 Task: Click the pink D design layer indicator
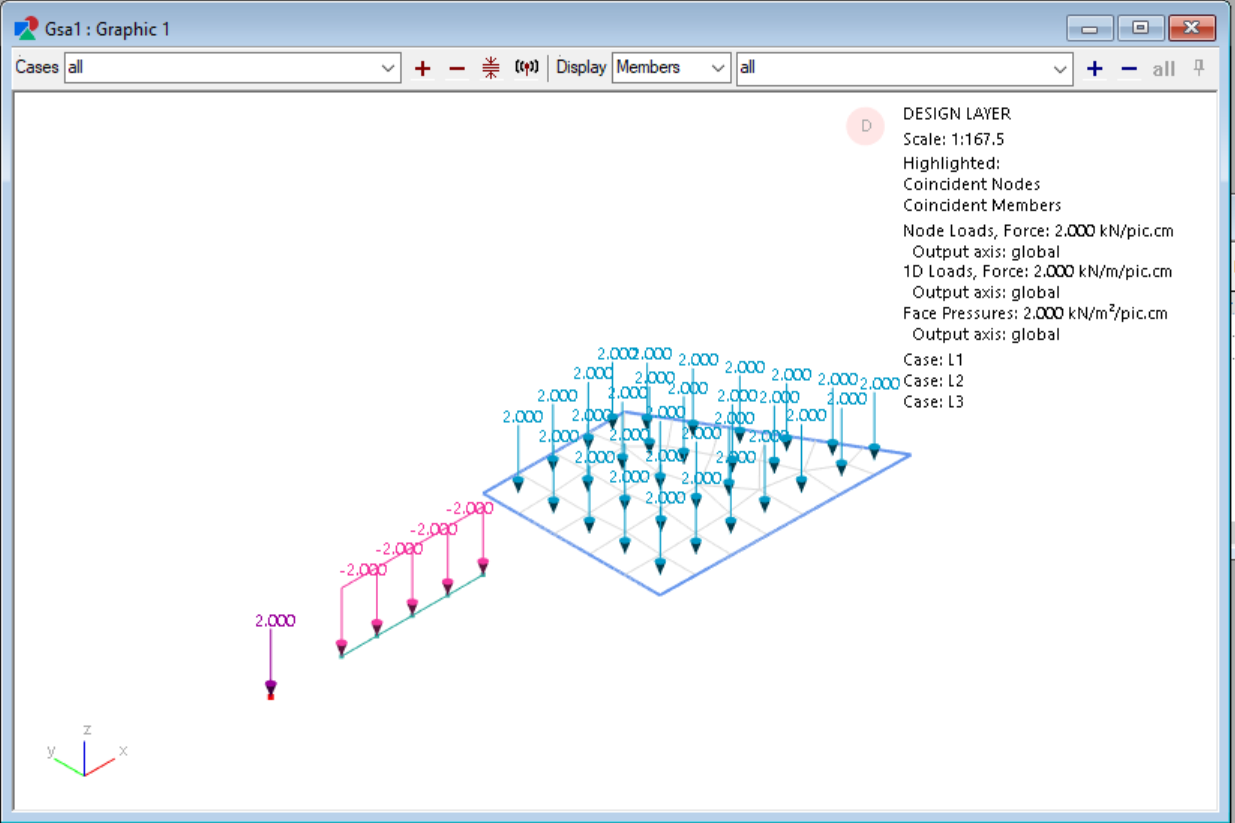pos(864,126)
